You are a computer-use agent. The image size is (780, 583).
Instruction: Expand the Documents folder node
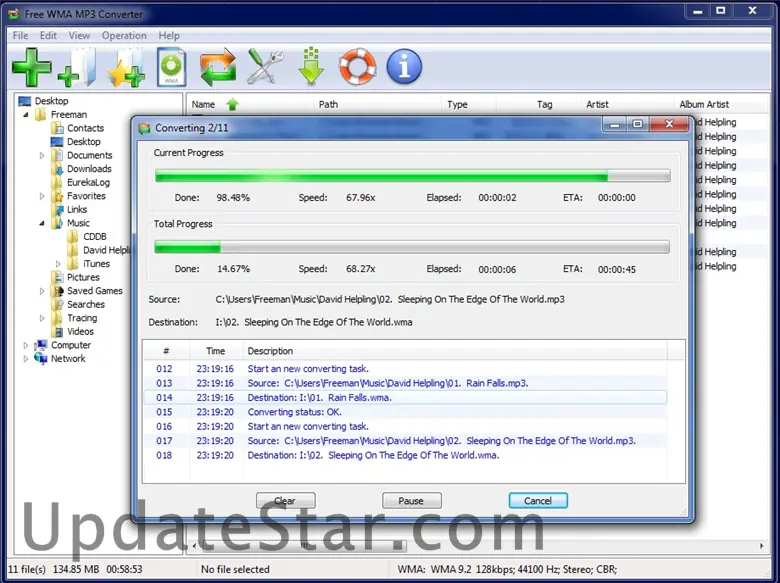[x=42, y=156]
